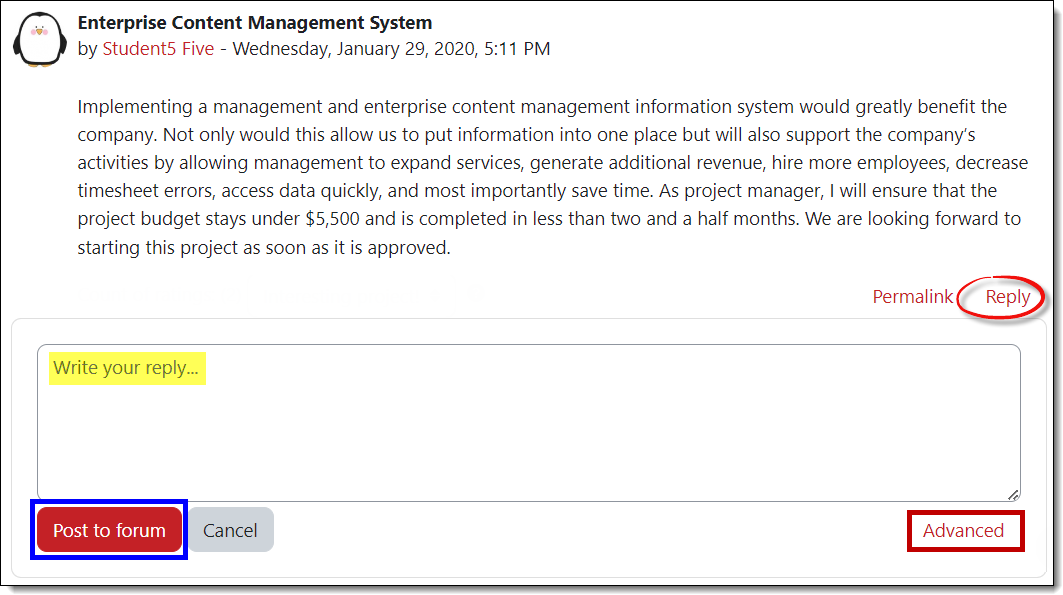This screenshot has width=1063, height=595.
Task: Switch to Advanced posting mode
Action: click(964, 530)
